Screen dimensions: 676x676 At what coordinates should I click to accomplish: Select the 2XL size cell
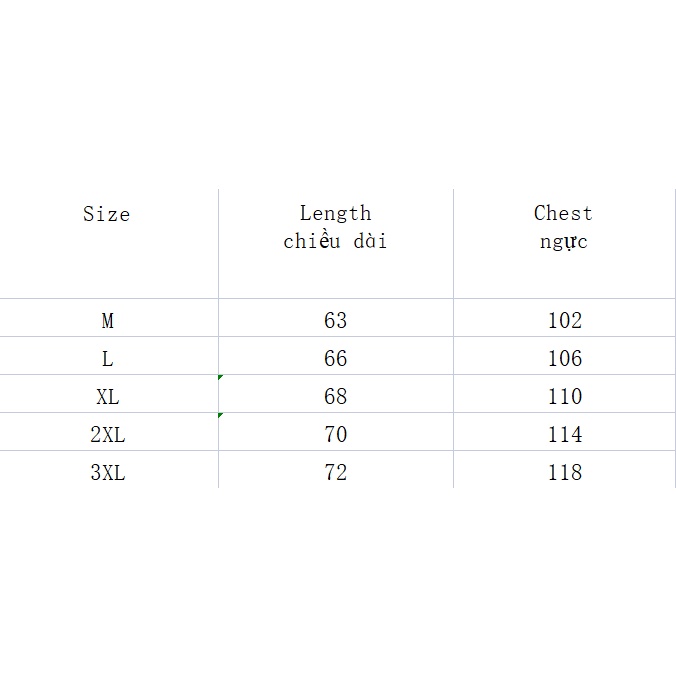tap(107, 434)
